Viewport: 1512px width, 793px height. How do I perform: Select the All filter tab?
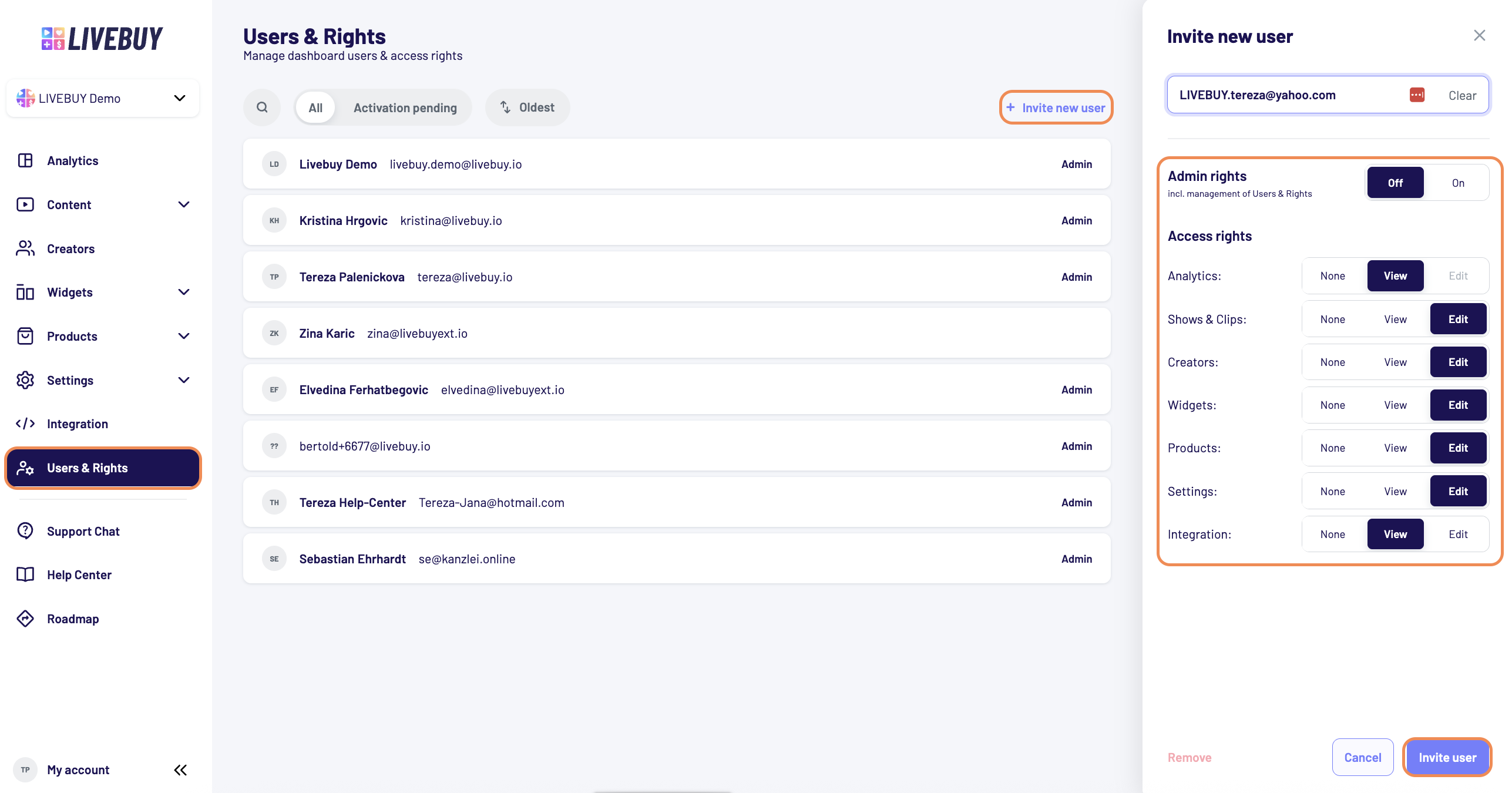(x=315, y=107)
